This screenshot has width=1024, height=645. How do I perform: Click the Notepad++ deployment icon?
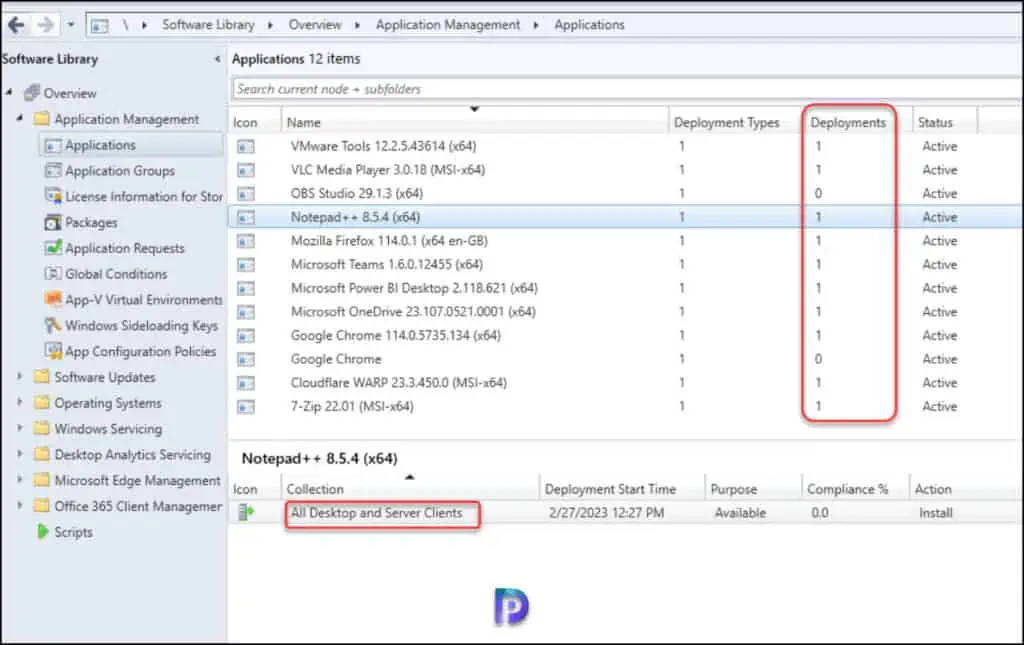[x=246, y=512]
